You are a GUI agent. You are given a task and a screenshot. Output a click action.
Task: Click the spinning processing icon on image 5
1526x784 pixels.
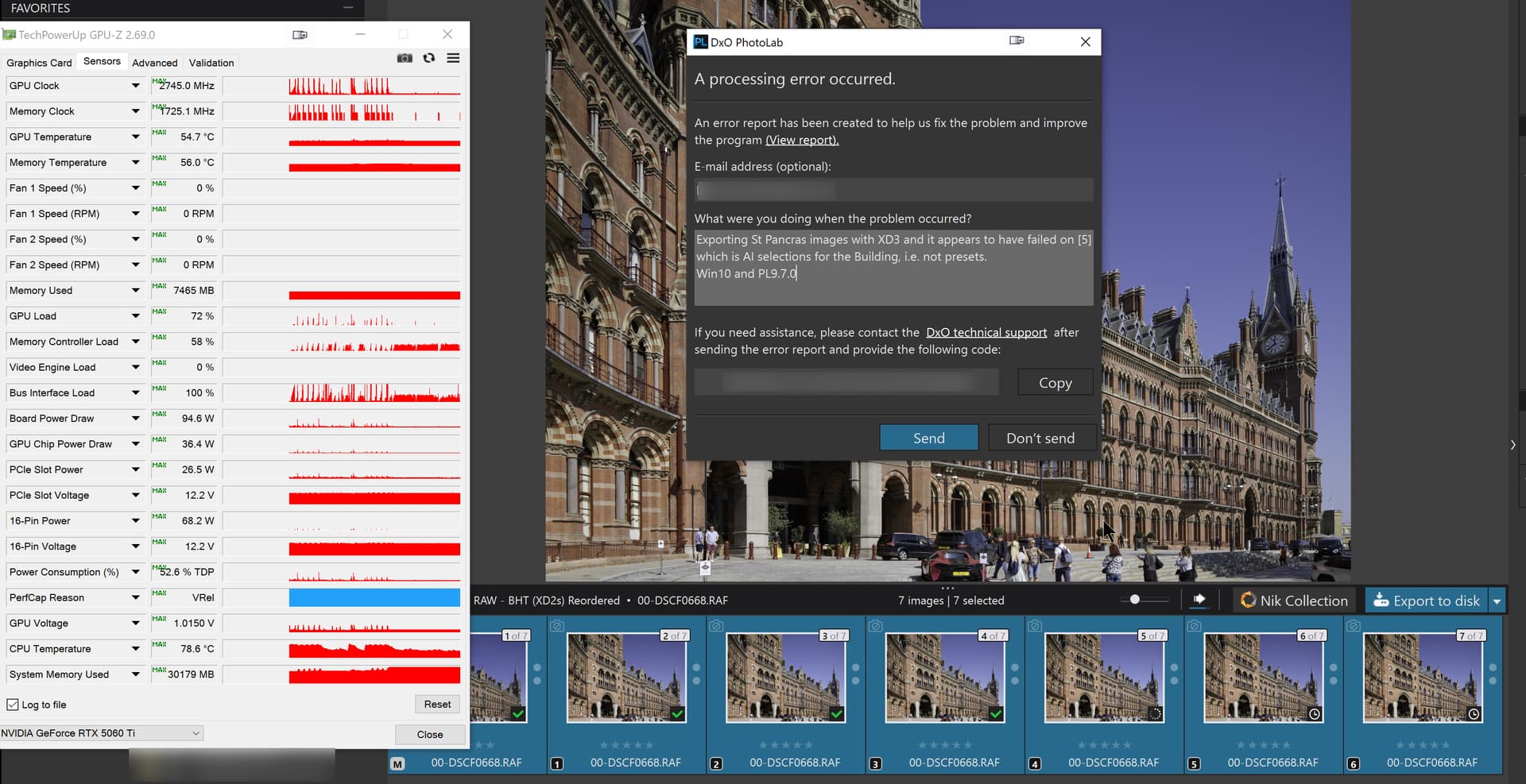[1155, 714]
